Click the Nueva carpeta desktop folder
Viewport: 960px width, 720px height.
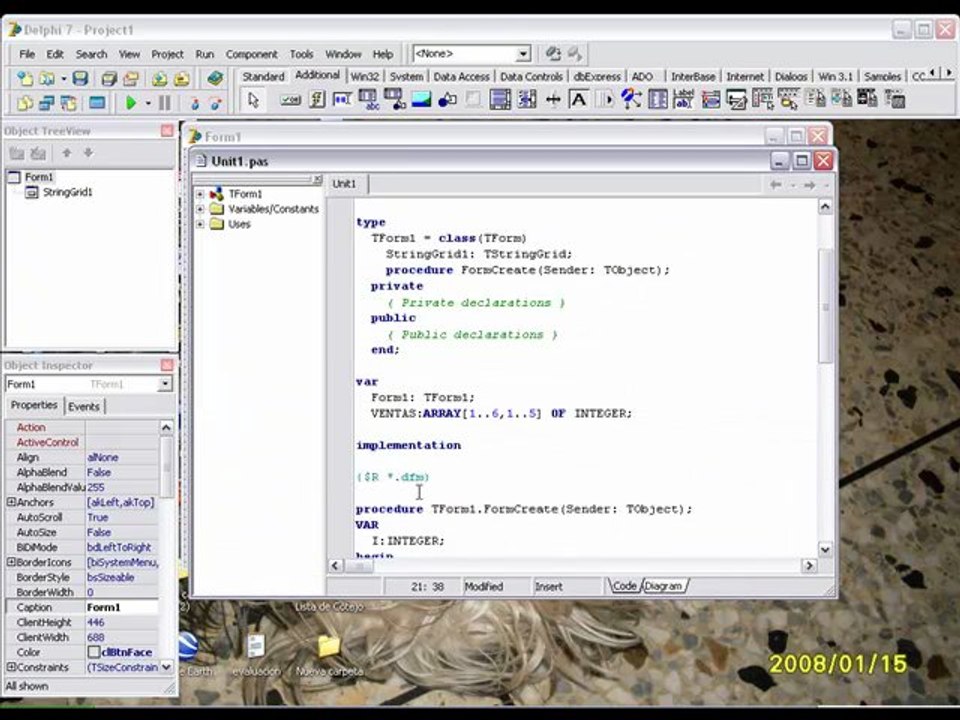329,654
